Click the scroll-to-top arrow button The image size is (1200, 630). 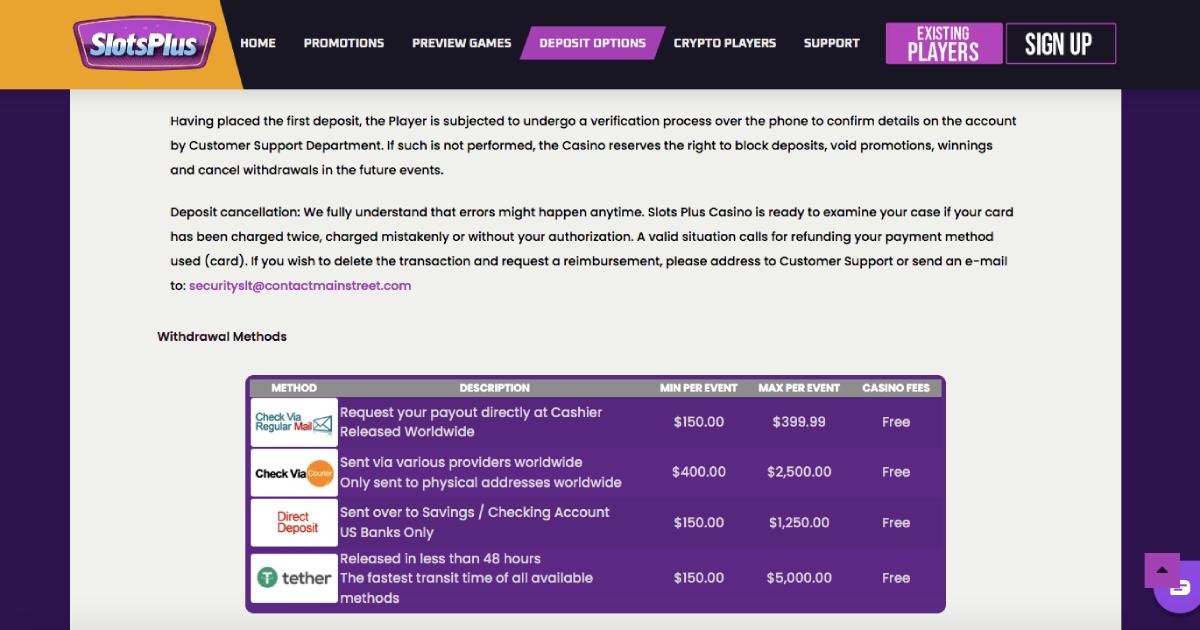pyautogui.click(x=1161, y=570)
